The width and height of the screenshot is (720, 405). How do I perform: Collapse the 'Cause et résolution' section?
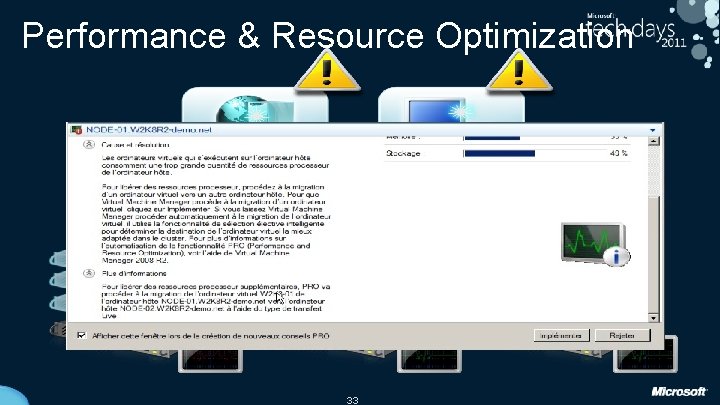(89, 145)
